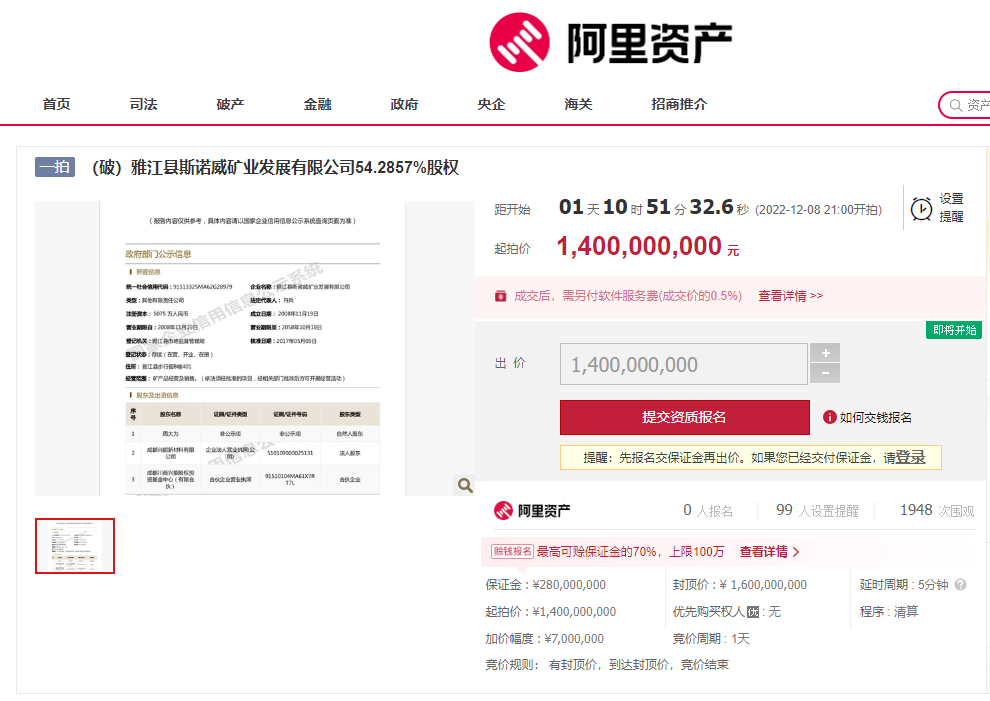Click the small 阿里资产 logo in stats bar
The height and width of the screenshot is (701, 990).
click(x=532, y=510)
